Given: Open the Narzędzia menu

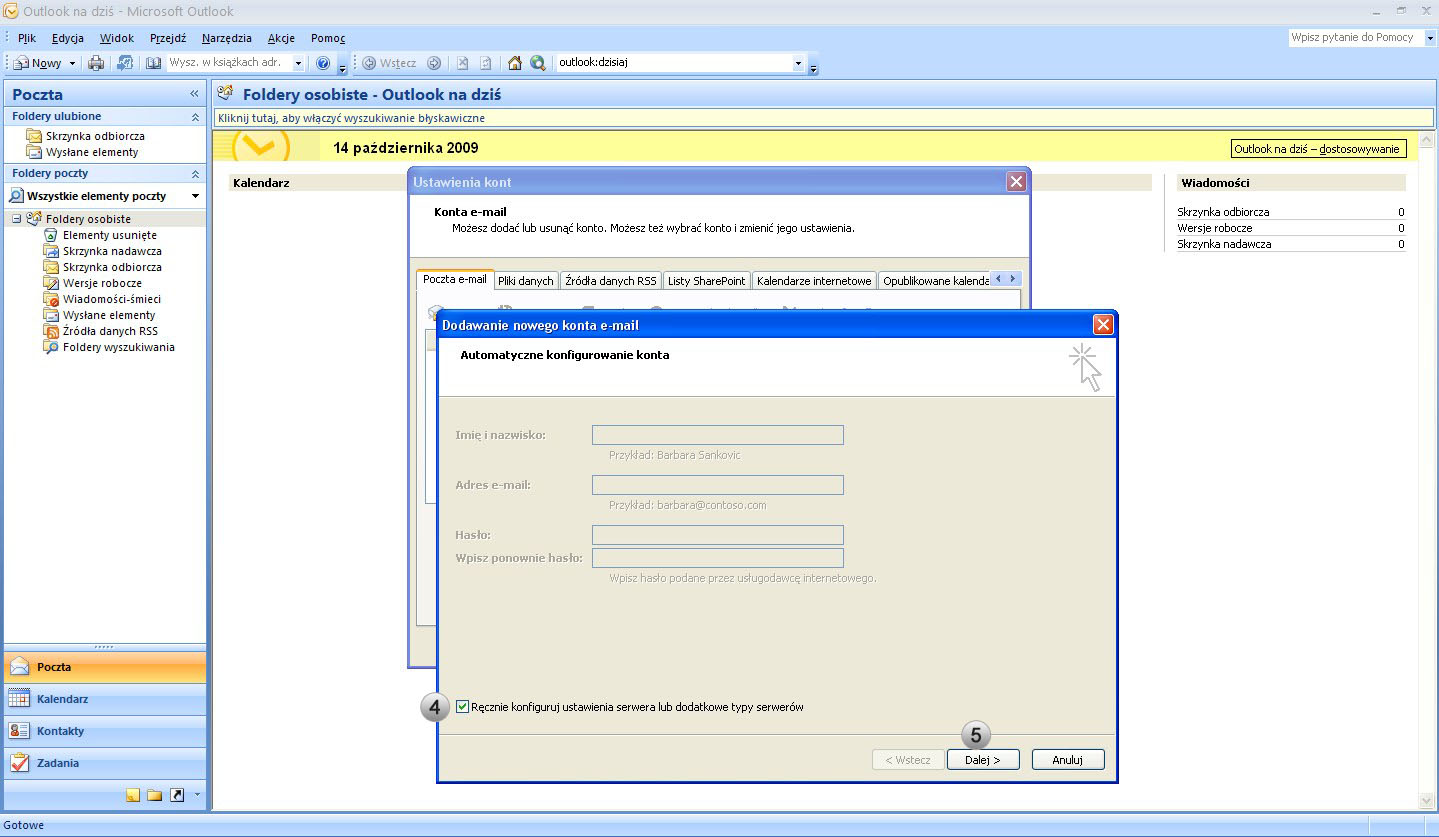Looking at the screenshot, I should (x=227, y=38).
